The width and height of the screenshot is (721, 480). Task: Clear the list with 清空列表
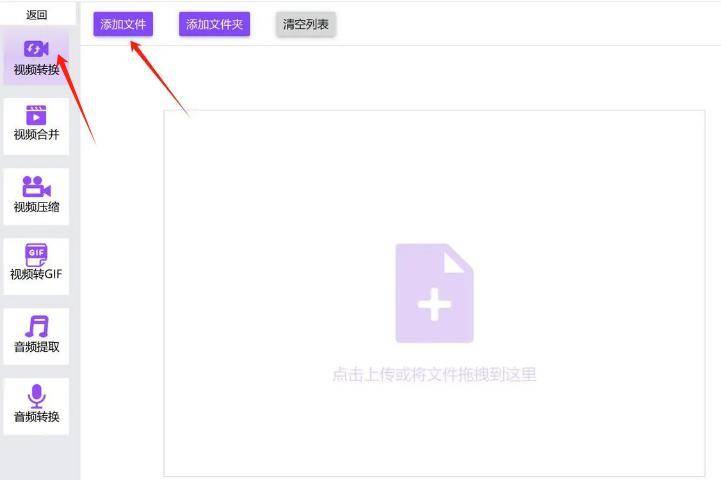pyautogui.click(x=306, y=25)
